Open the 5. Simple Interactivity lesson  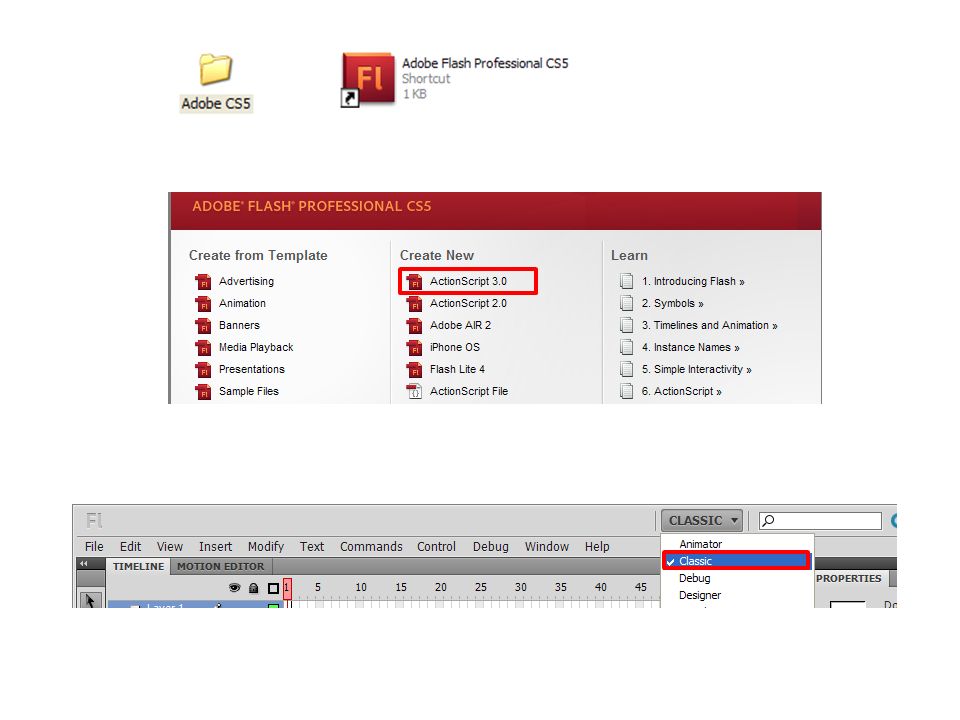click(696, 369)
